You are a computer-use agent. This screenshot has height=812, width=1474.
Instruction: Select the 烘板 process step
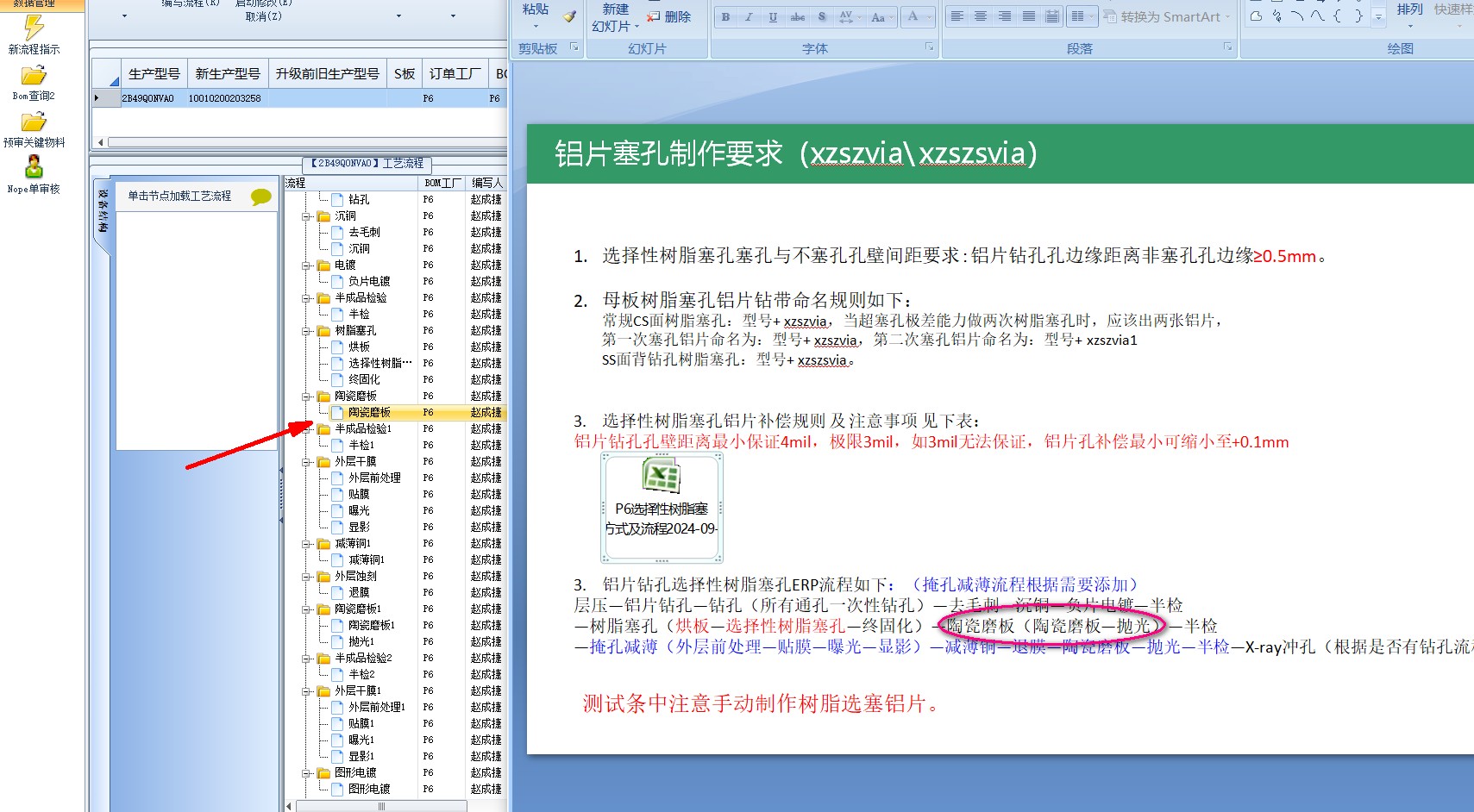359,347
